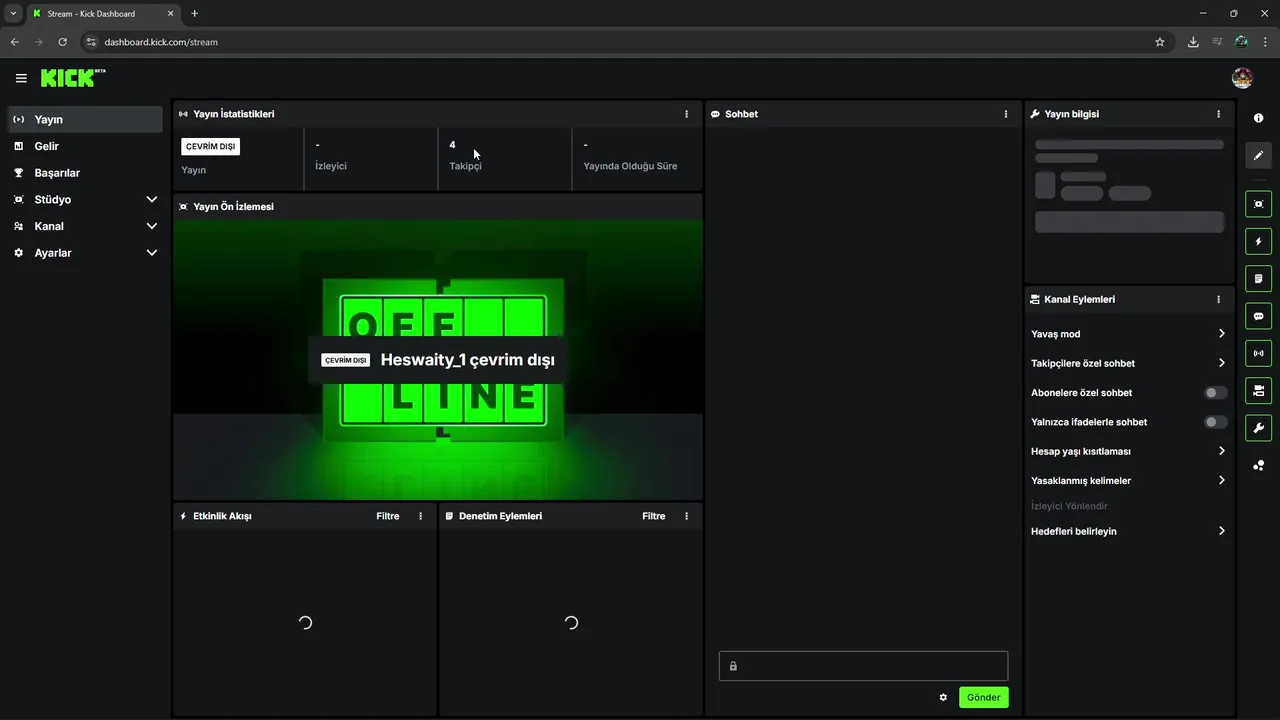Click the chat message input field
The image size is (1280, 720).
click(863, 666)
